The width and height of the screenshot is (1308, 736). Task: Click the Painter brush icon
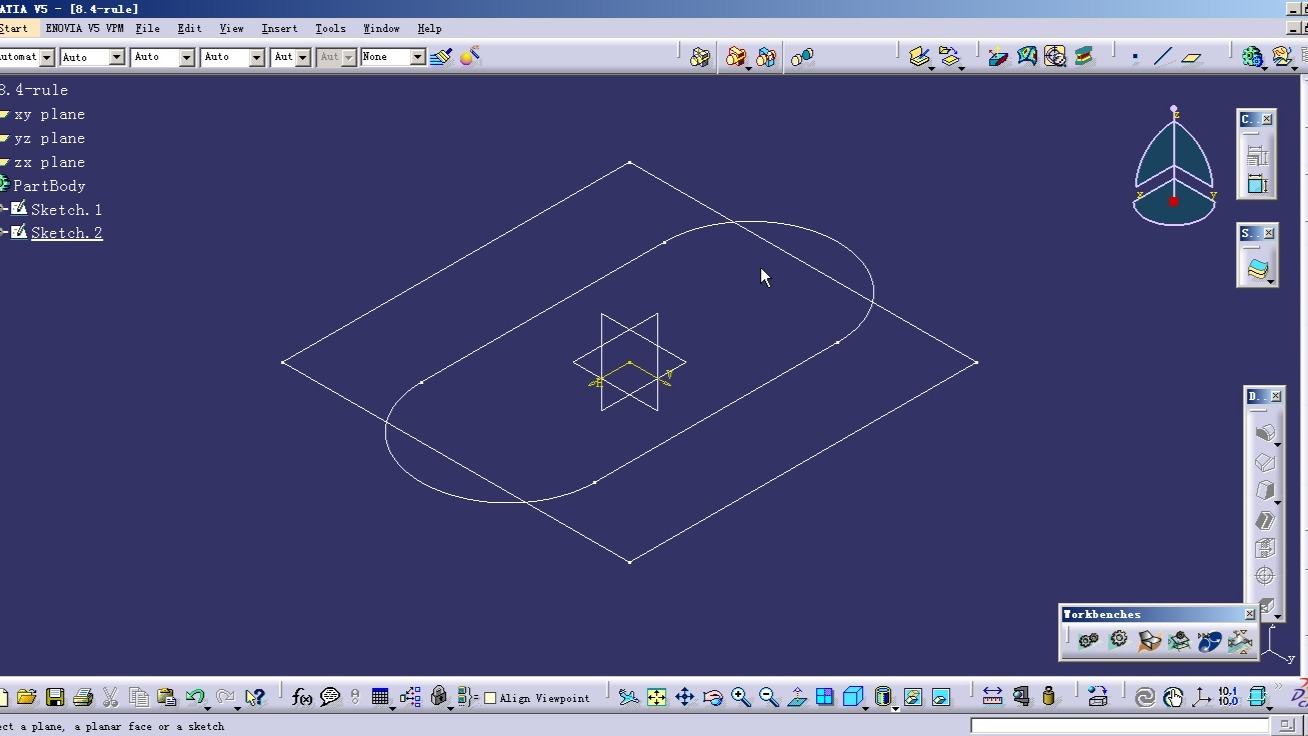click(x=441, y=56)
